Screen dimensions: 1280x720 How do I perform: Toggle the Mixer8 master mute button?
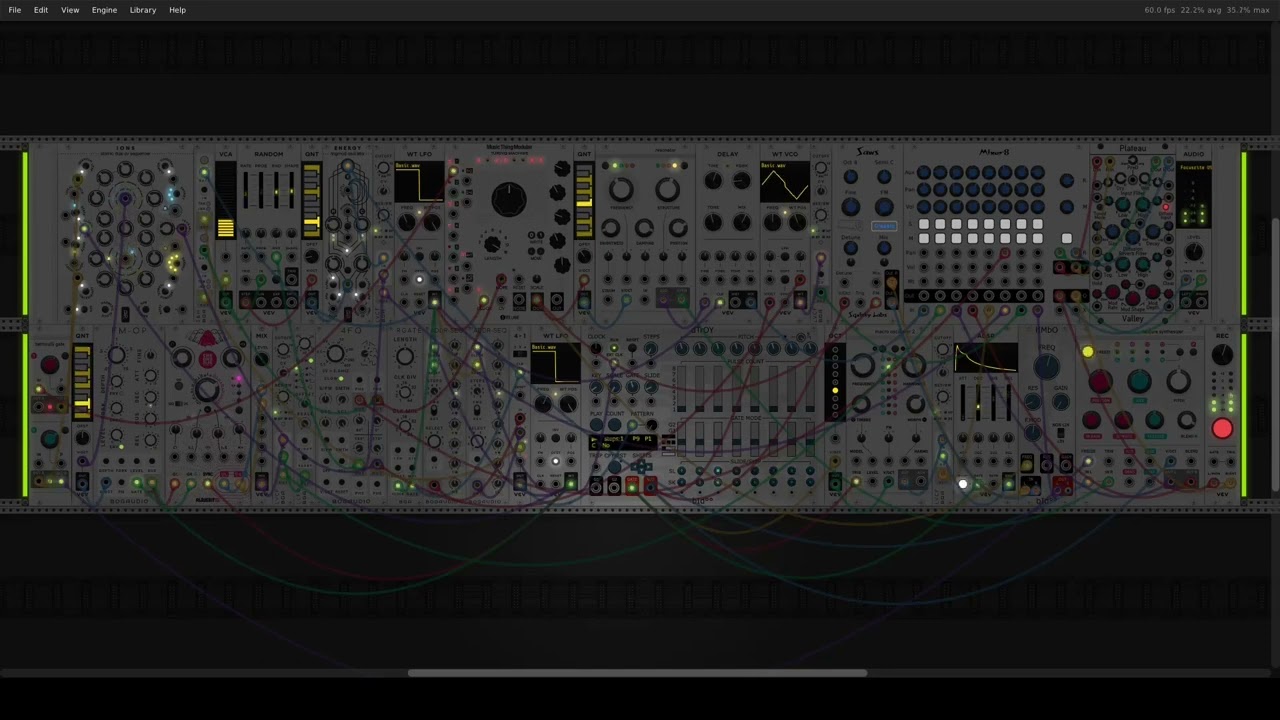(1067, 238)
